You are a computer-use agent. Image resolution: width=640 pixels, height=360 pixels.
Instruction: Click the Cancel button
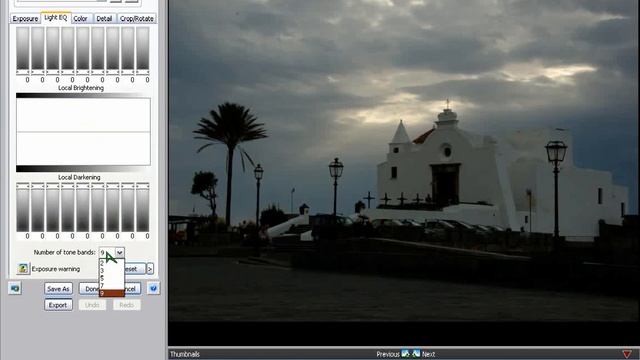tap(132, 289)
